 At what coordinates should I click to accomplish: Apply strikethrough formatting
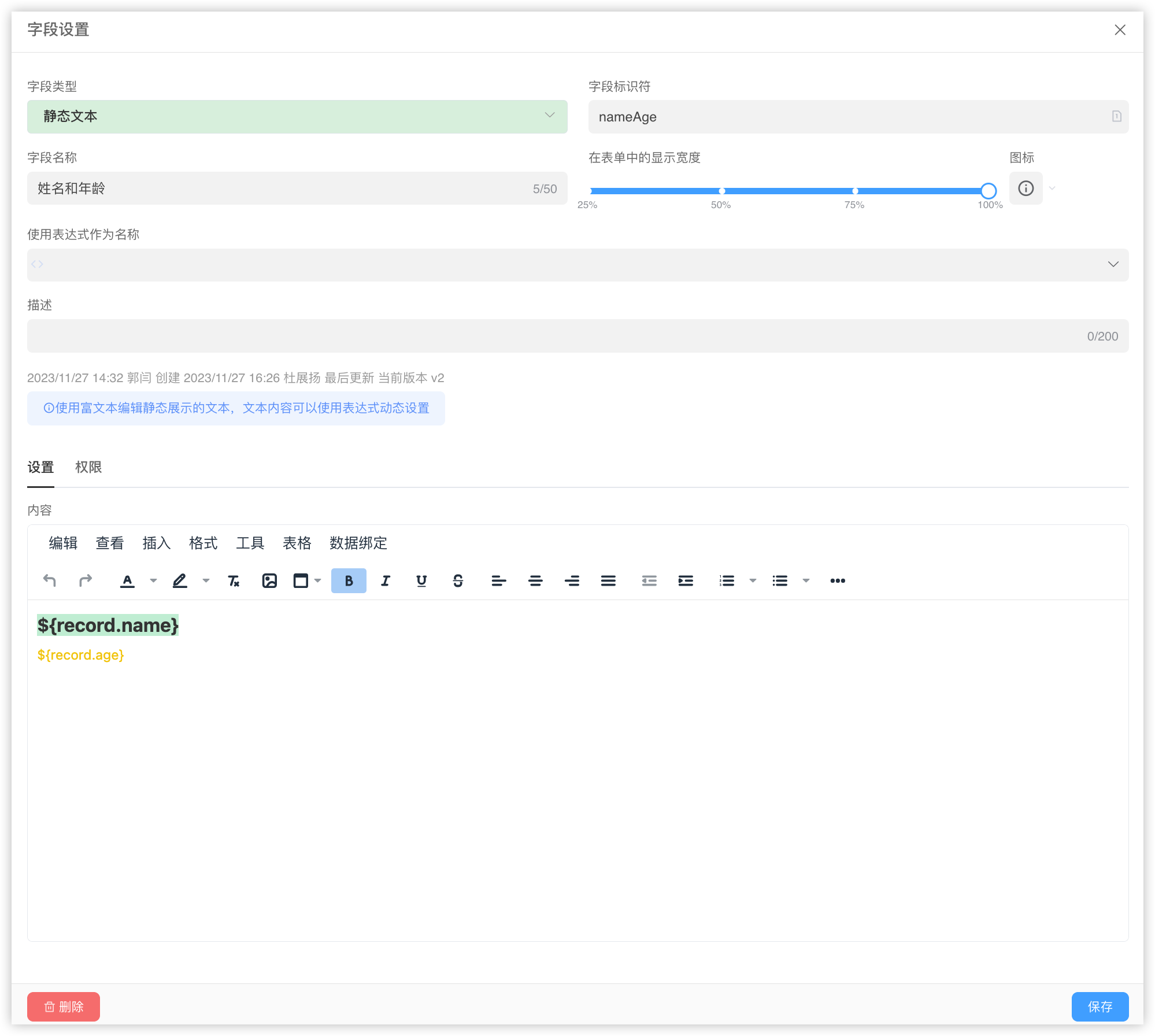click(458, 580)
